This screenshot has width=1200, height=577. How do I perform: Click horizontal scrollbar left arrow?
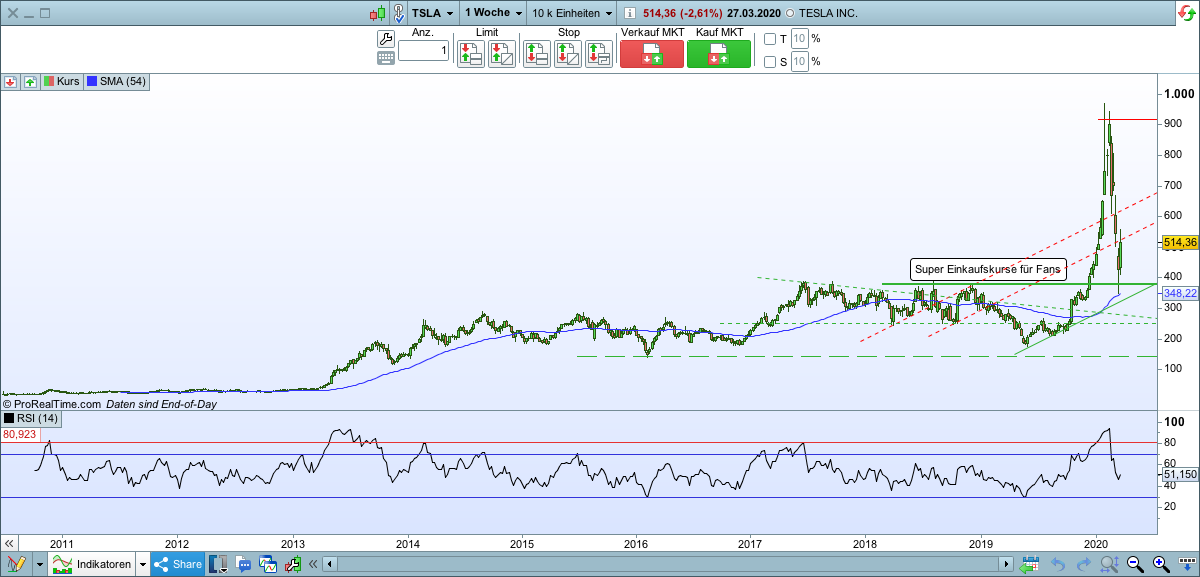[x=329, y=564]
